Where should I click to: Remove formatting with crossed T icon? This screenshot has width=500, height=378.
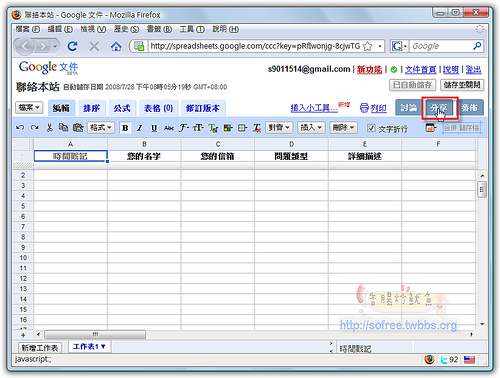pyautogui.click(x=257, y=128)
